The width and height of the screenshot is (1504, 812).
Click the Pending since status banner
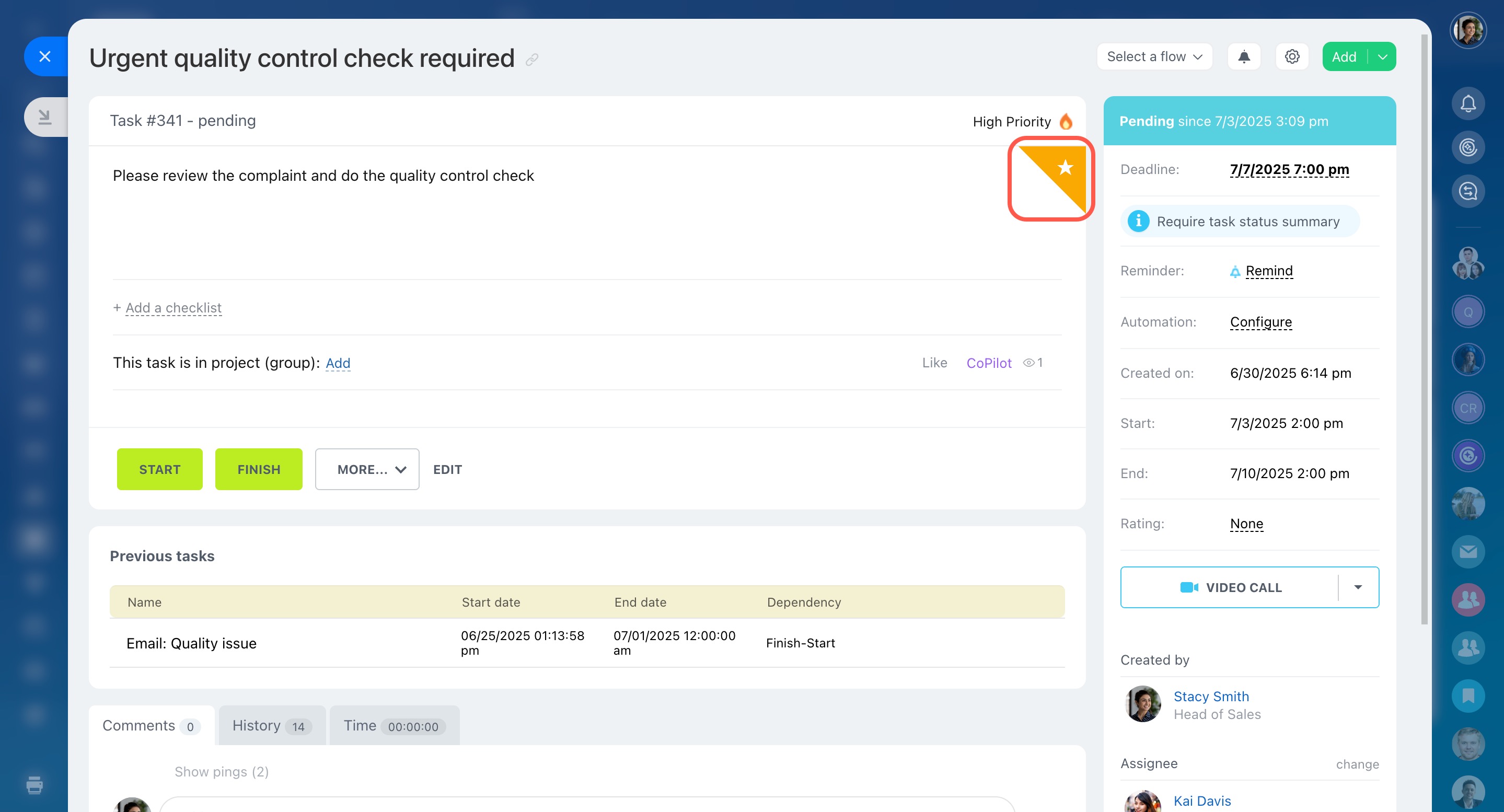(x=1250, y=121)
